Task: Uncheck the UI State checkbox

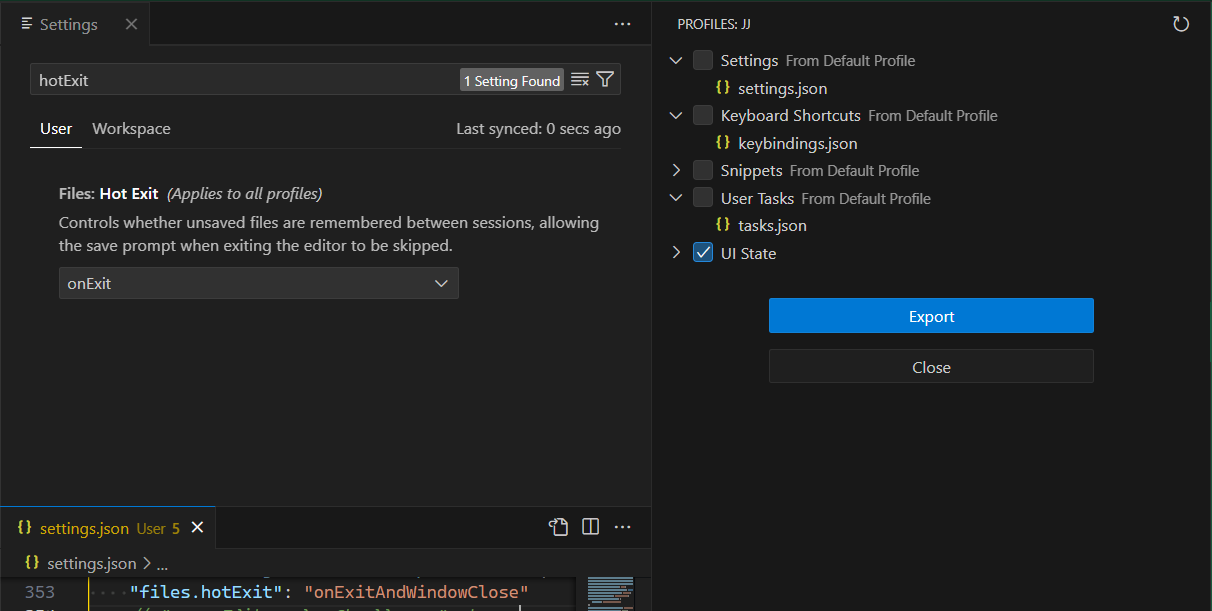Action: pyautogui.click(x=702, y=252)
